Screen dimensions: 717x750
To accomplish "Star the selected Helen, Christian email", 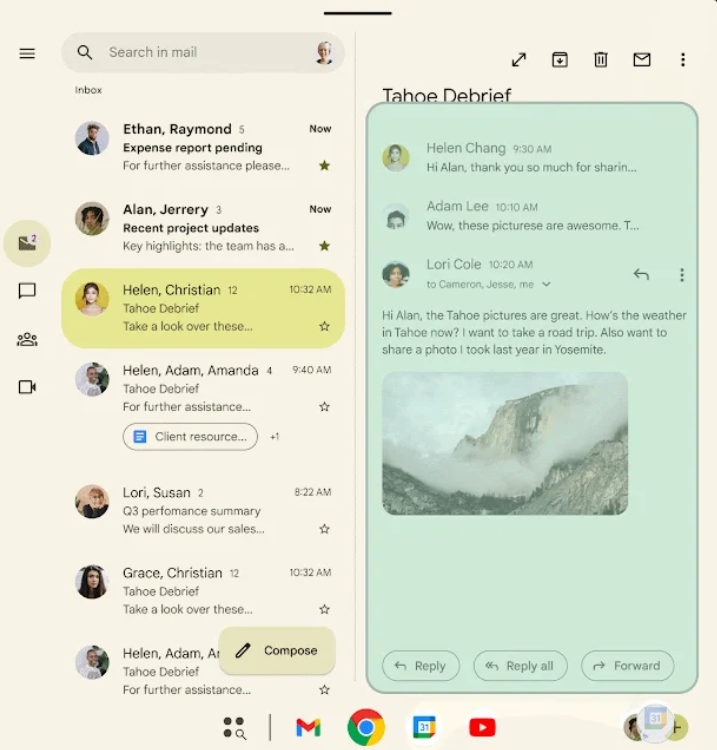I will (x=324, y=326).
